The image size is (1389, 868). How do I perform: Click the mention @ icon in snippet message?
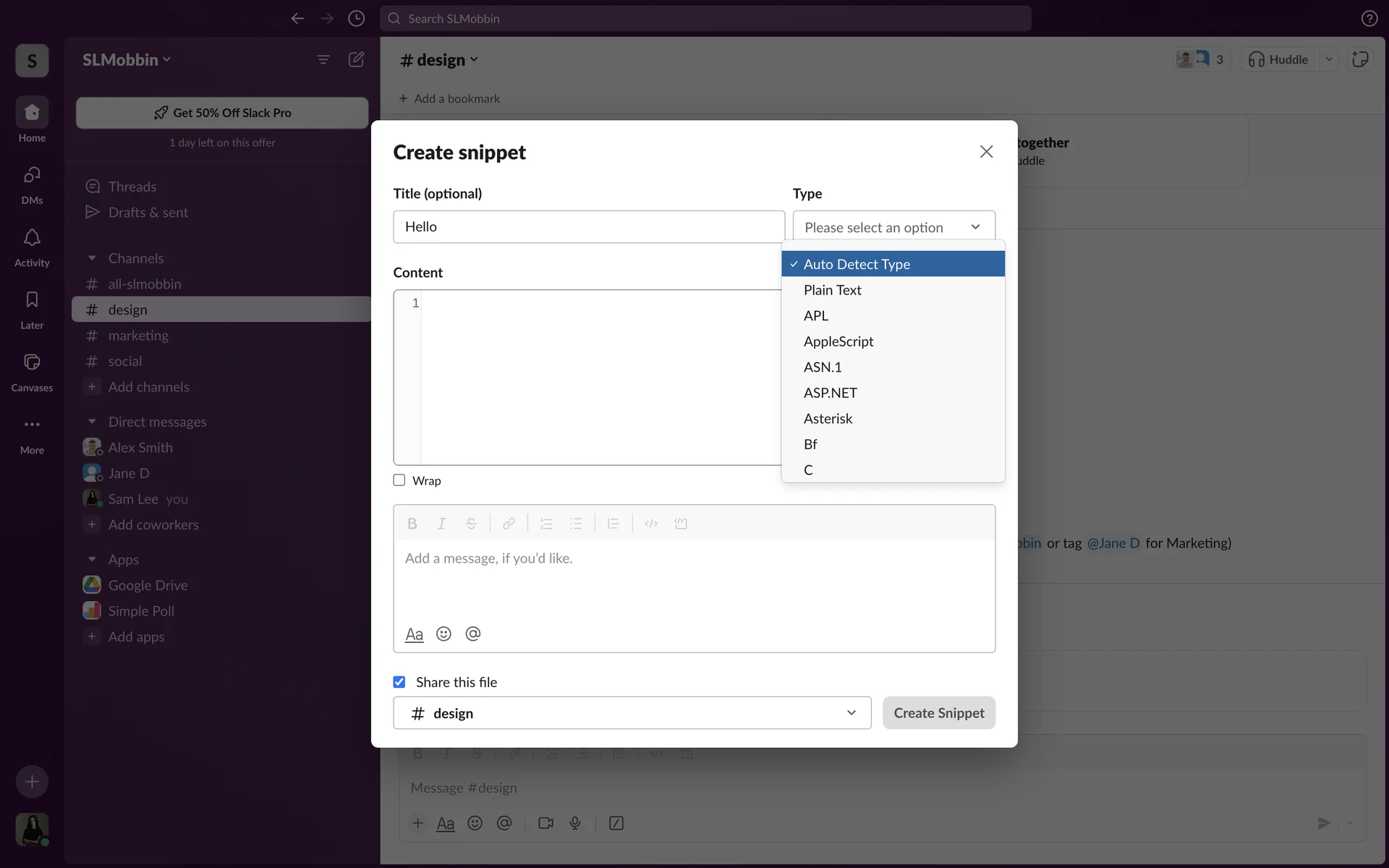click(x=473, y=634)
